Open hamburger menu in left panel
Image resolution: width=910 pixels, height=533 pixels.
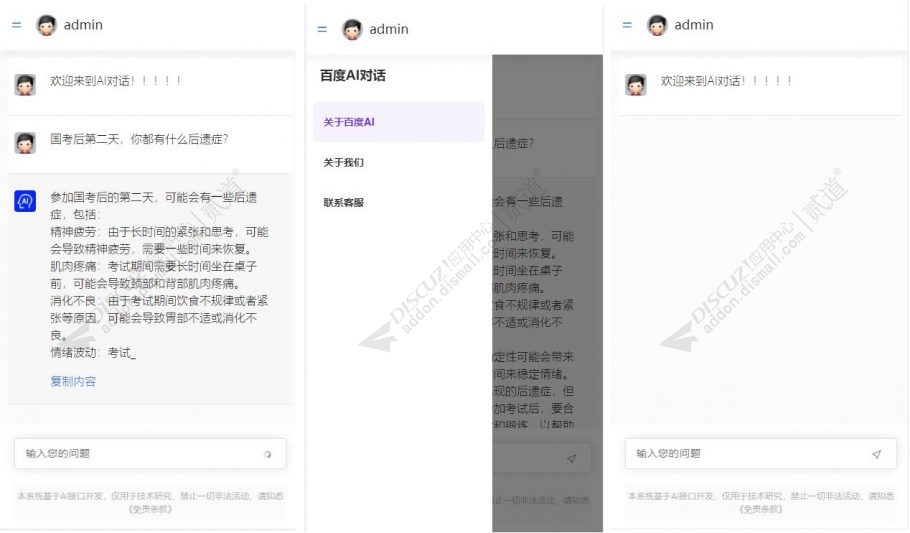point(17,25)
